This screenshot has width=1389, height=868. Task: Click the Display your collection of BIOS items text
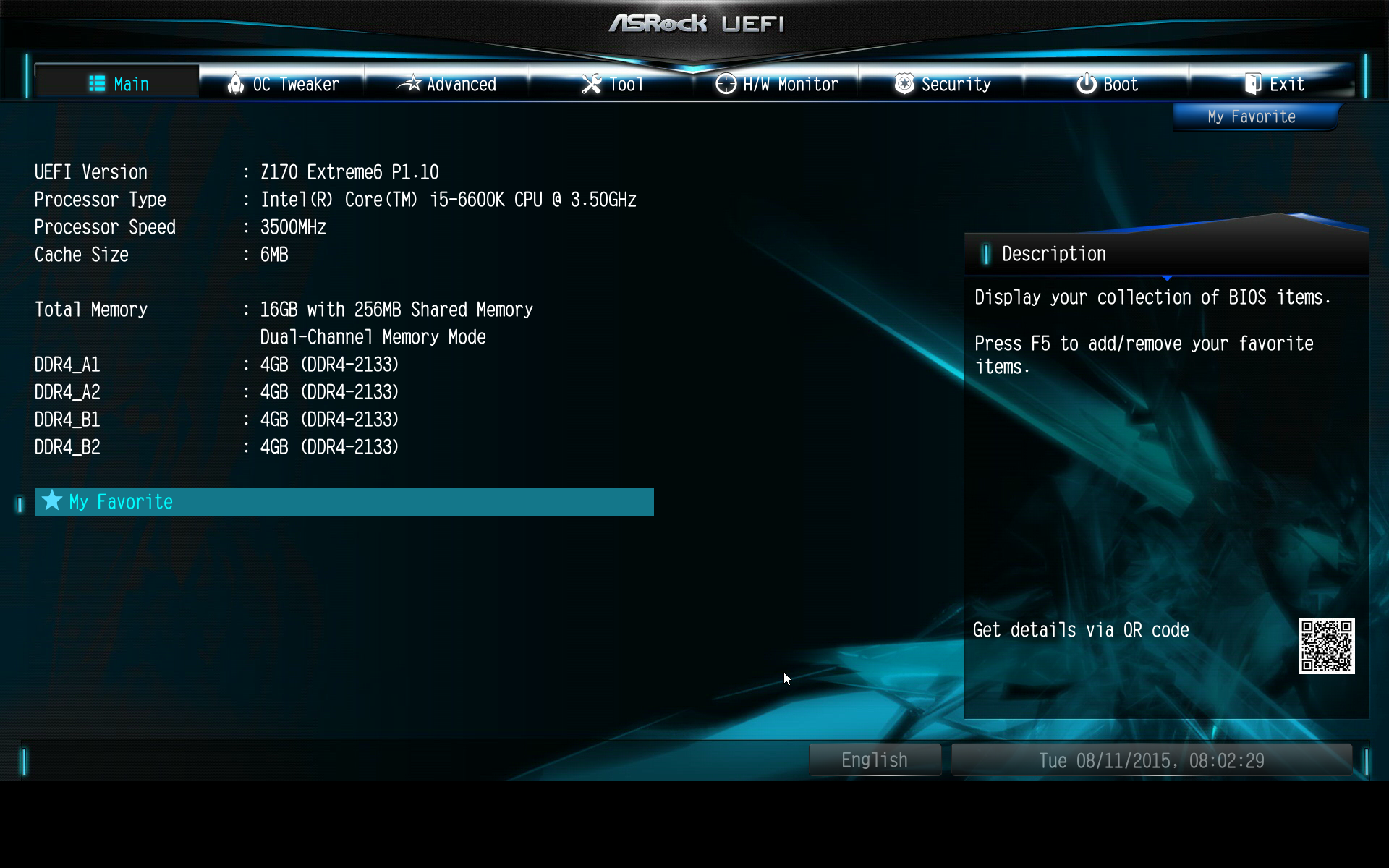point(1152,297)
